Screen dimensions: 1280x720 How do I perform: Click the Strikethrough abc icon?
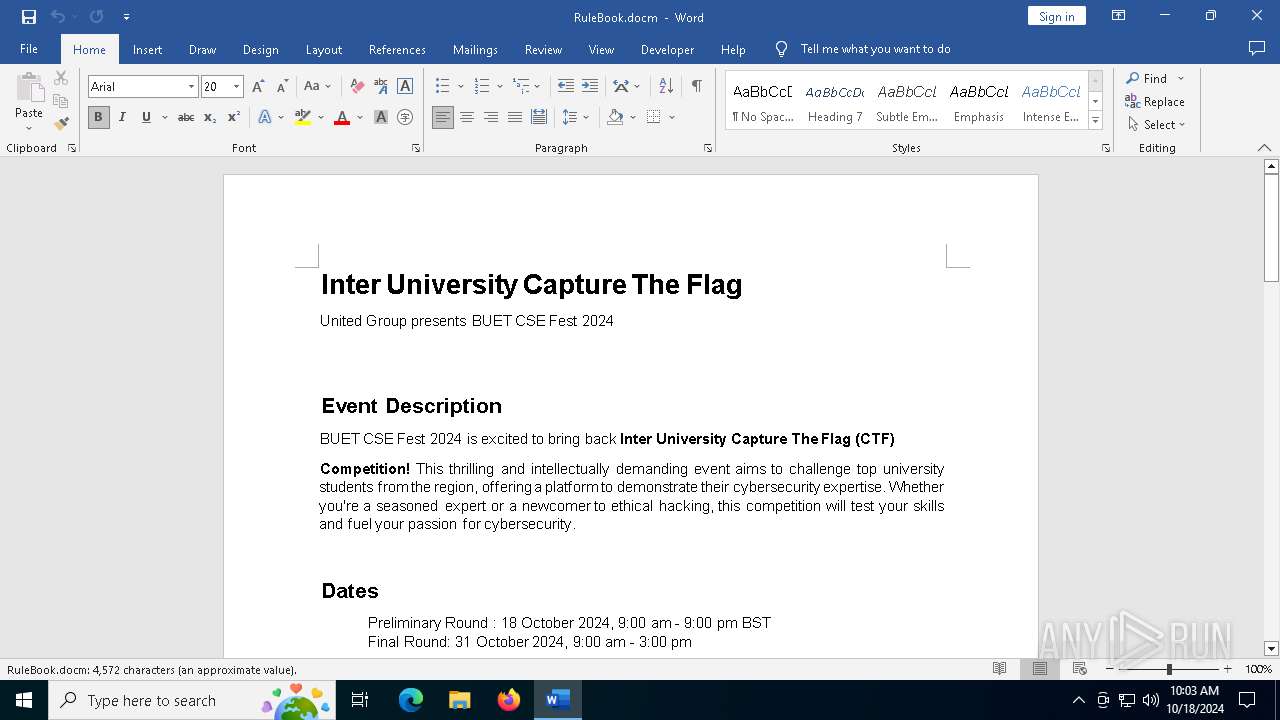[x=186, y=117]
